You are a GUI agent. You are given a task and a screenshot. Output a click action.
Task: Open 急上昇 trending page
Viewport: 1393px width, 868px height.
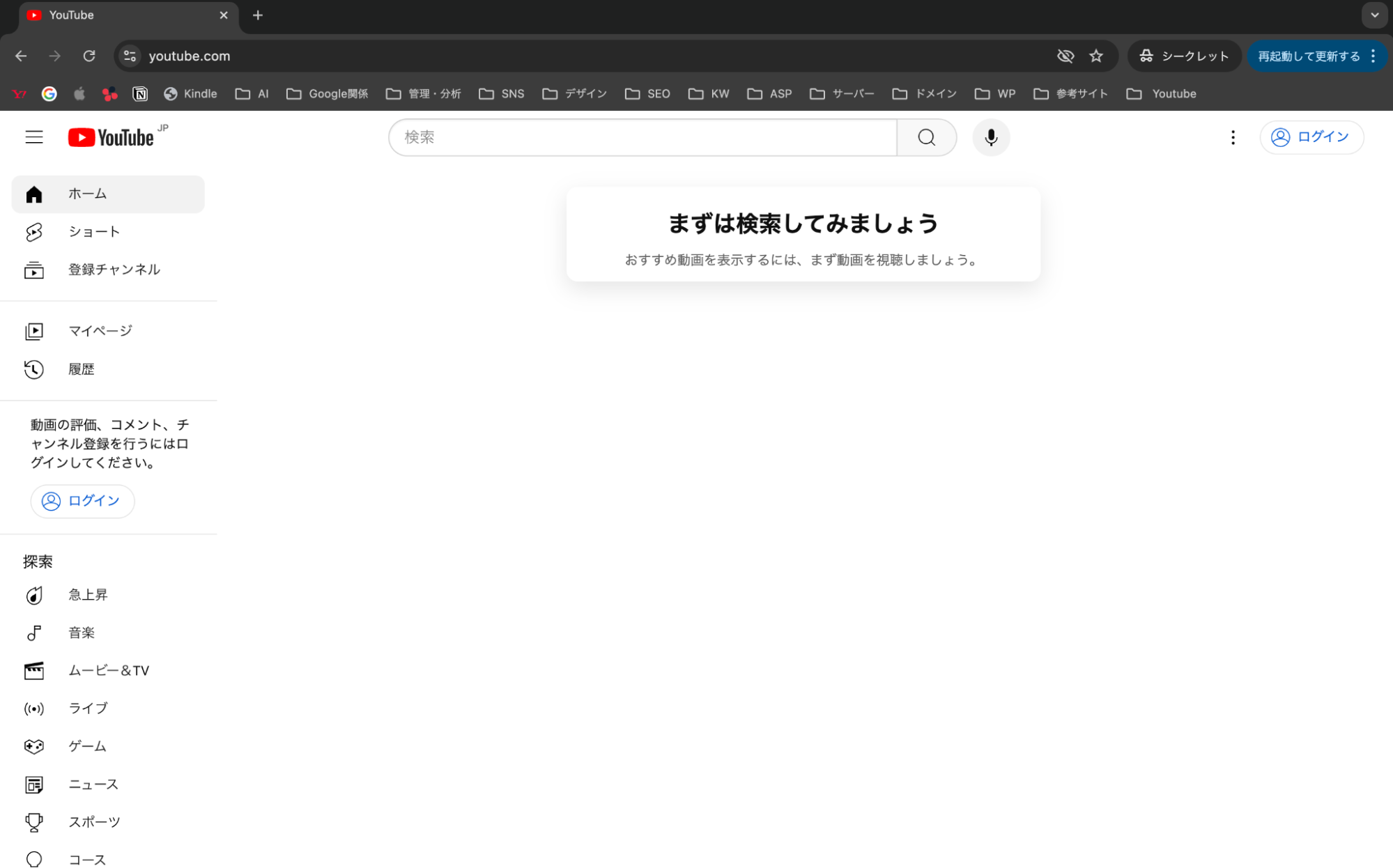87,595
